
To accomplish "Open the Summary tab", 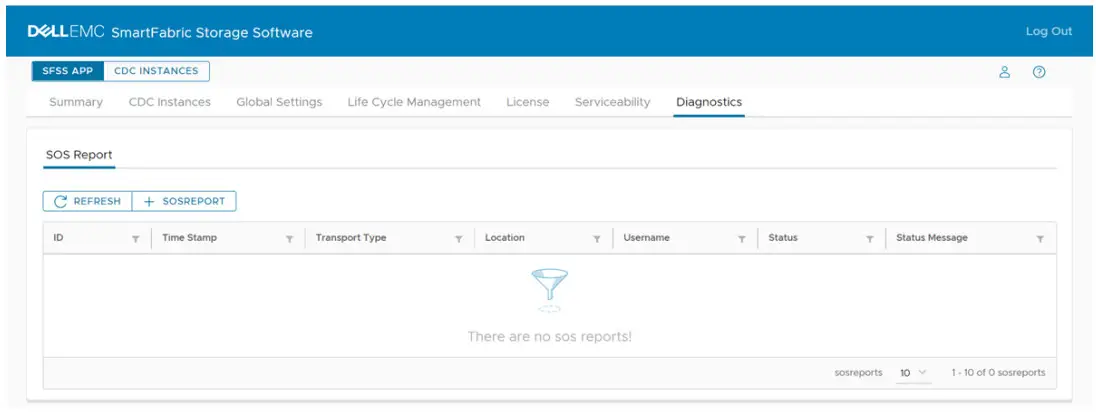I will (75, 102).
